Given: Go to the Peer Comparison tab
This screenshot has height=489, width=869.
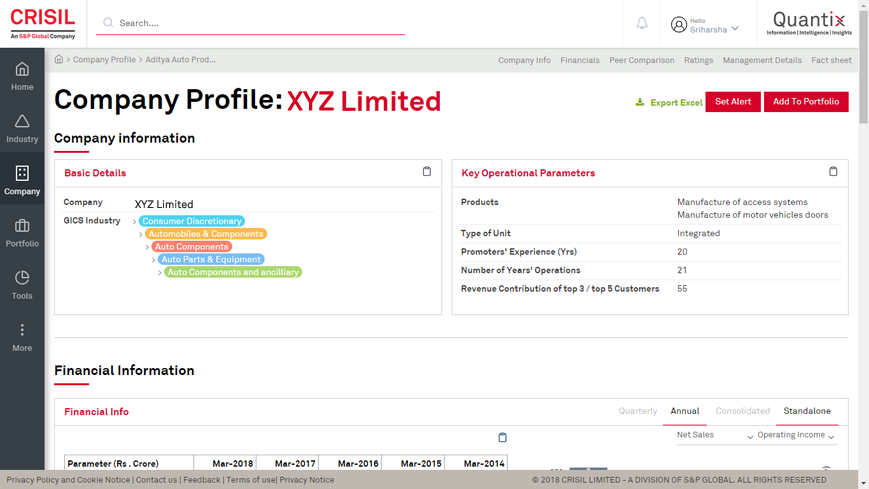Looking at the screenshot, I should 641,60.
